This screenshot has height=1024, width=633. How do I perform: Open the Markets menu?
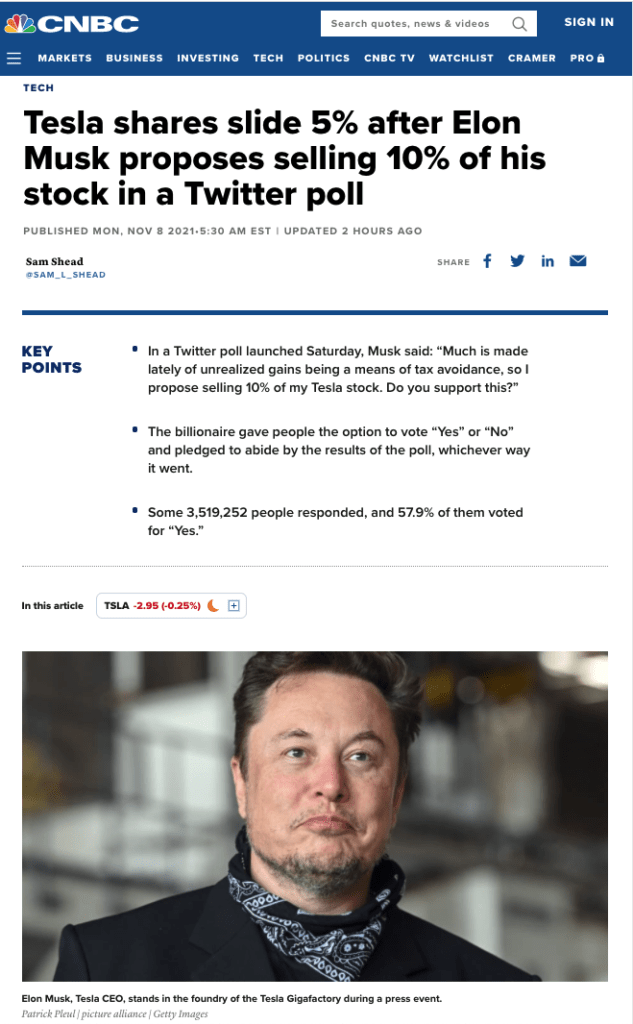(x=64, y=58)
